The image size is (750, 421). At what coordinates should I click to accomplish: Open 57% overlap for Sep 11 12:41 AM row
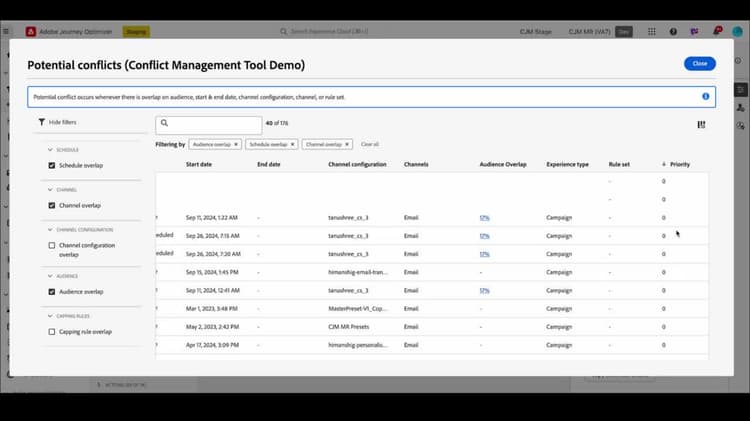click(x=485, y=291)
